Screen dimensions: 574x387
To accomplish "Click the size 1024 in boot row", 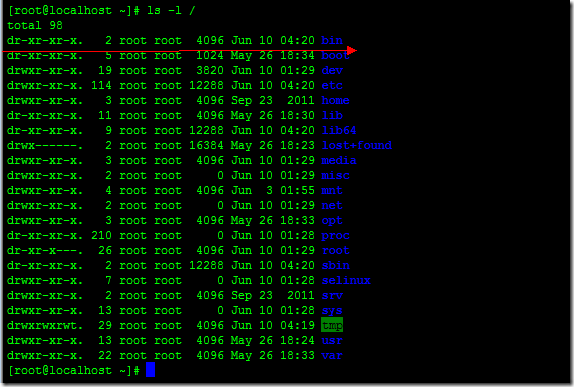I will pos(210,55).
